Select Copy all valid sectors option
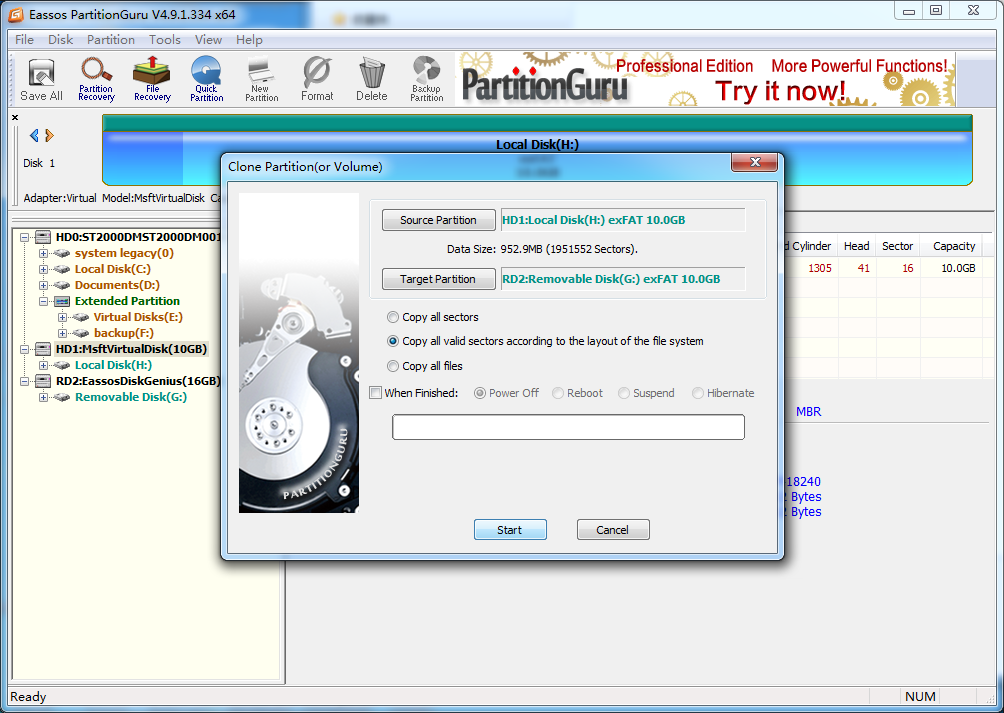The height and width of the screenshot is (713, 1004). [x=393, y=341]
